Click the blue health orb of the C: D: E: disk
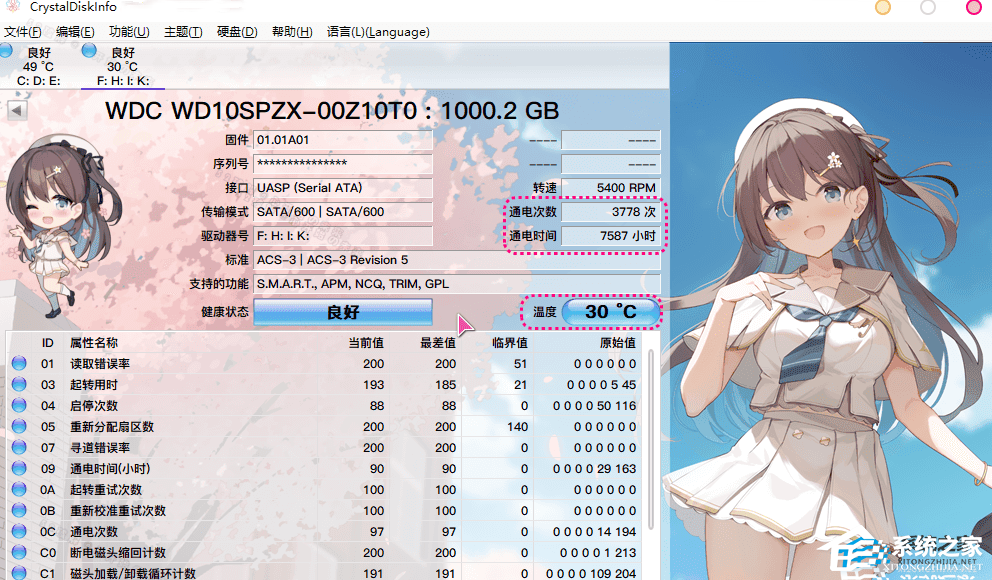The image size is (992, 580). pos(7,51)
